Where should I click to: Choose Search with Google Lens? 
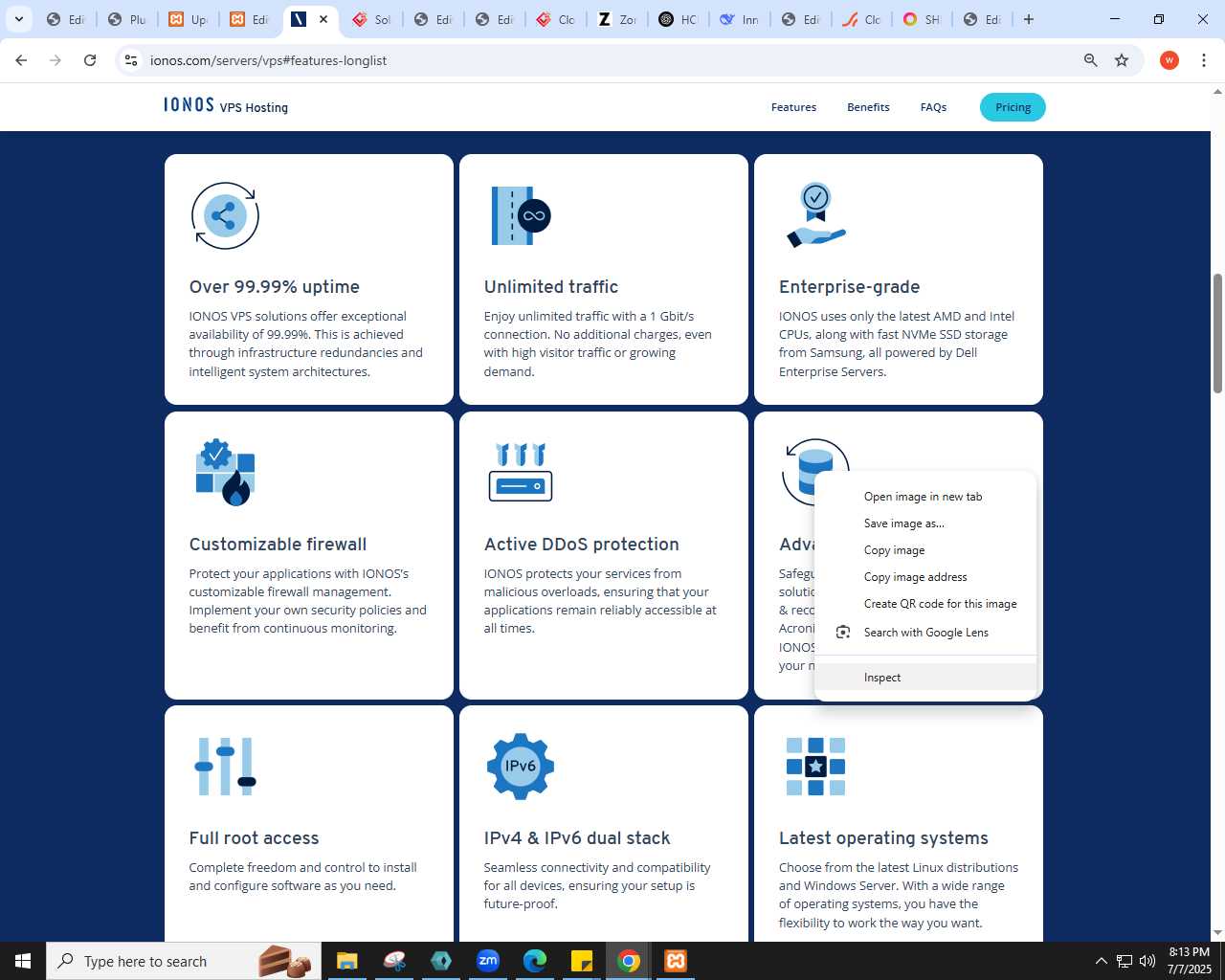(x=925, y=632)
